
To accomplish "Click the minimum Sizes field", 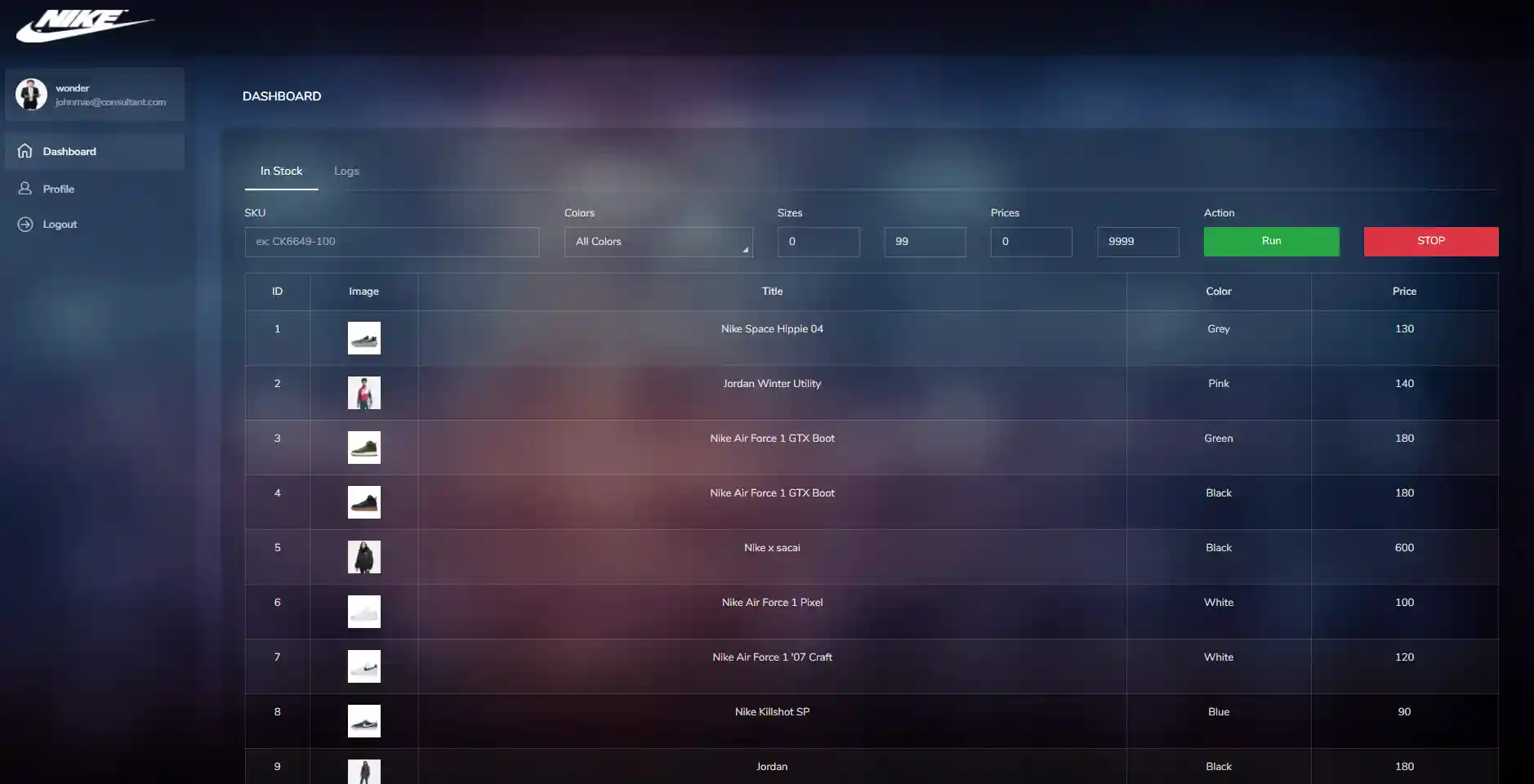I will [818, 242].
